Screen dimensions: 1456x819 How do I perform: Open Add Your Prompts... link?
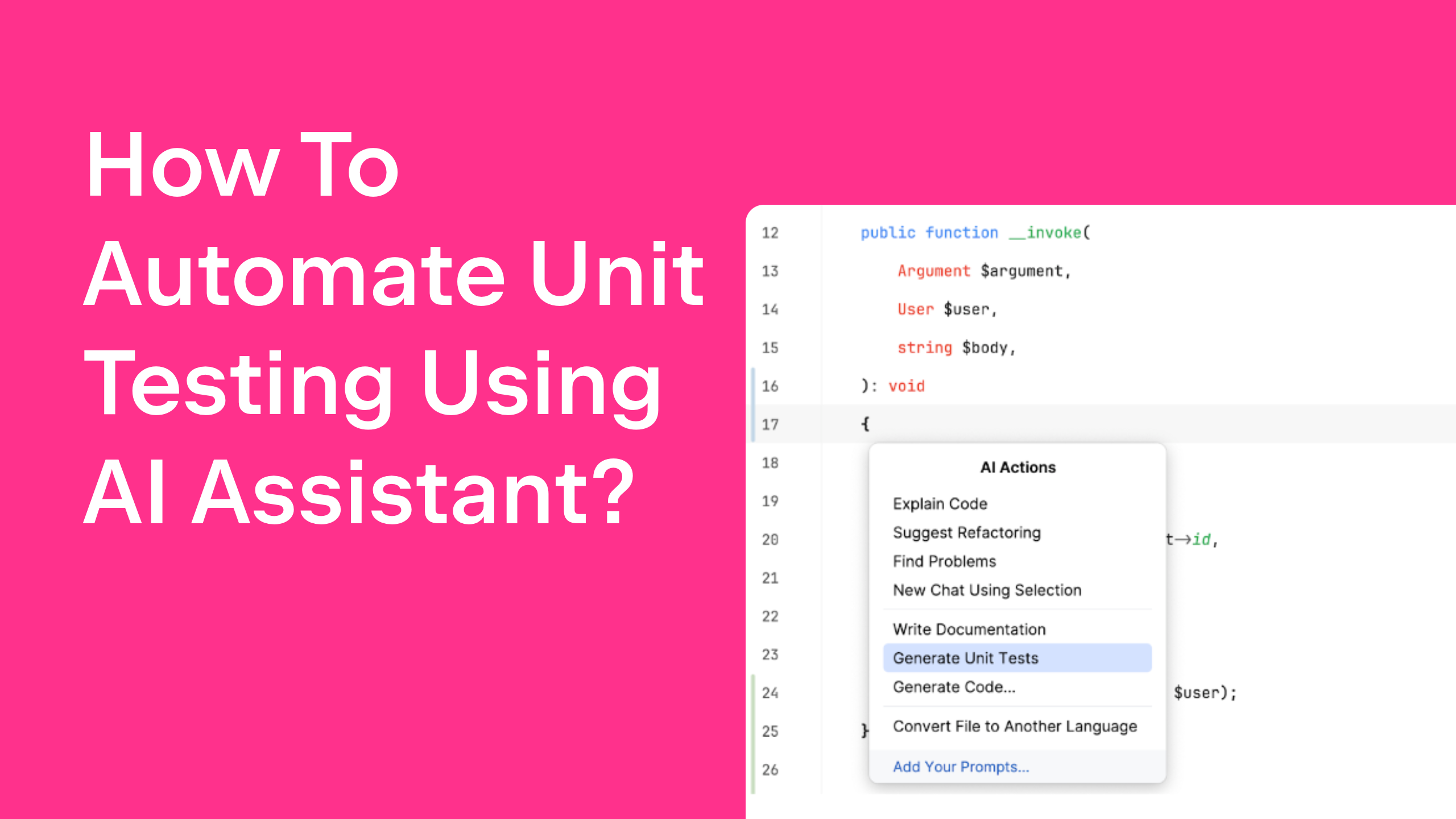pos(961,767)
